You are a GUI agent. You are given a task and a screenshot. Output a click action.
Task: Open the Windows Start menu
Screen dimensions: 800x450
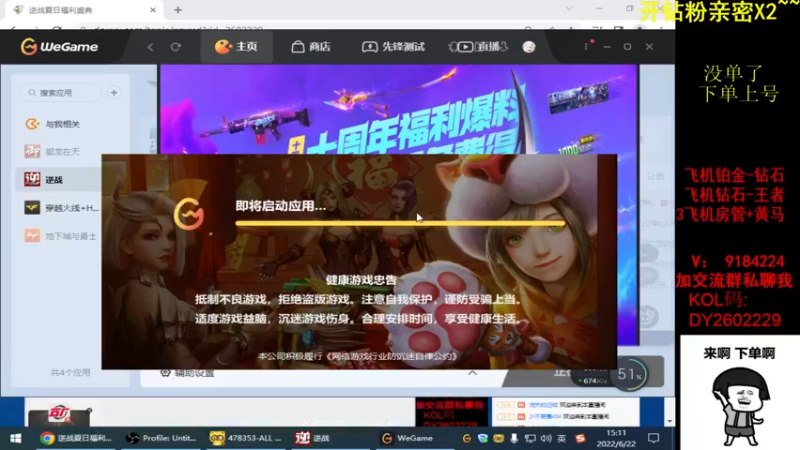click(15, 438)
